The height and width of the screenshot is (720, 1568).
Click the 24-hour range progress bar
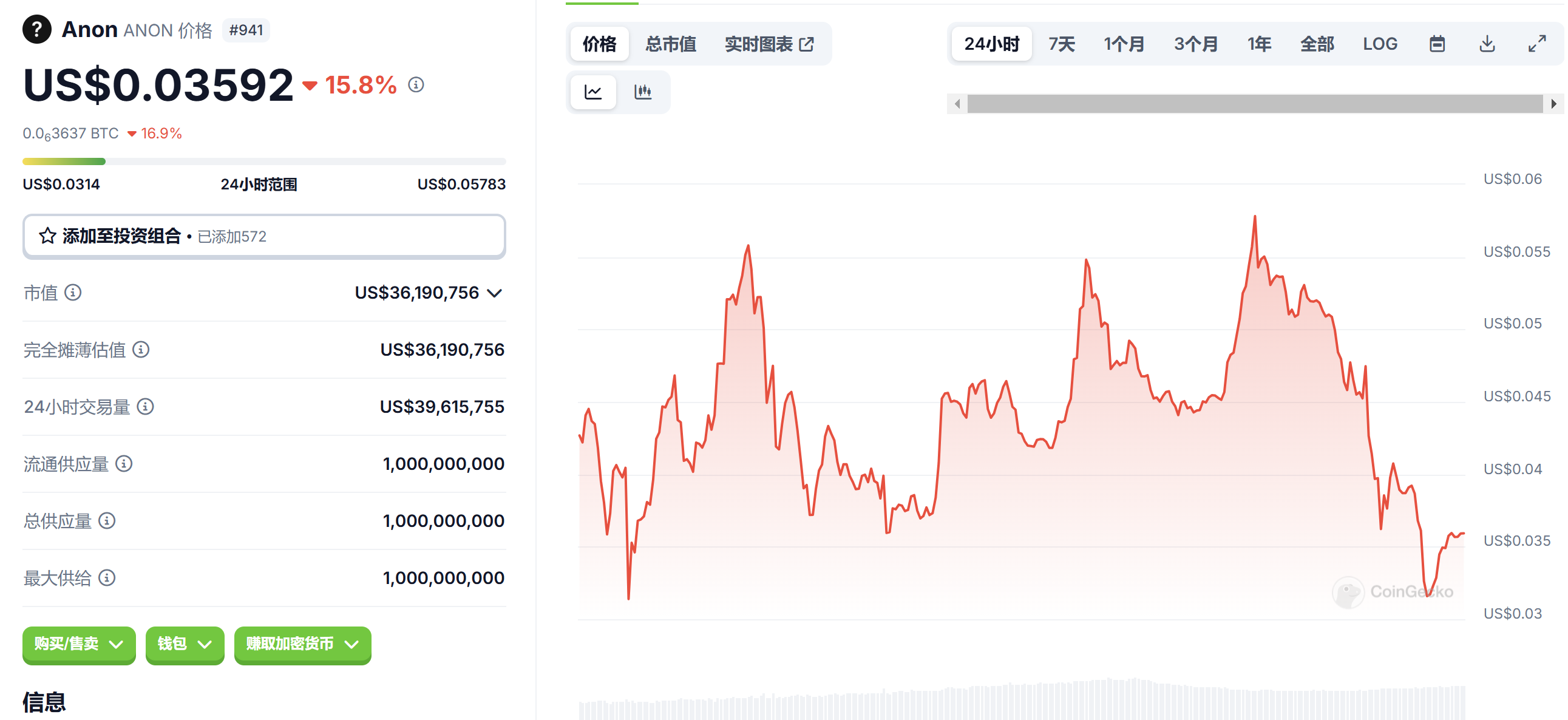point(264,161)
